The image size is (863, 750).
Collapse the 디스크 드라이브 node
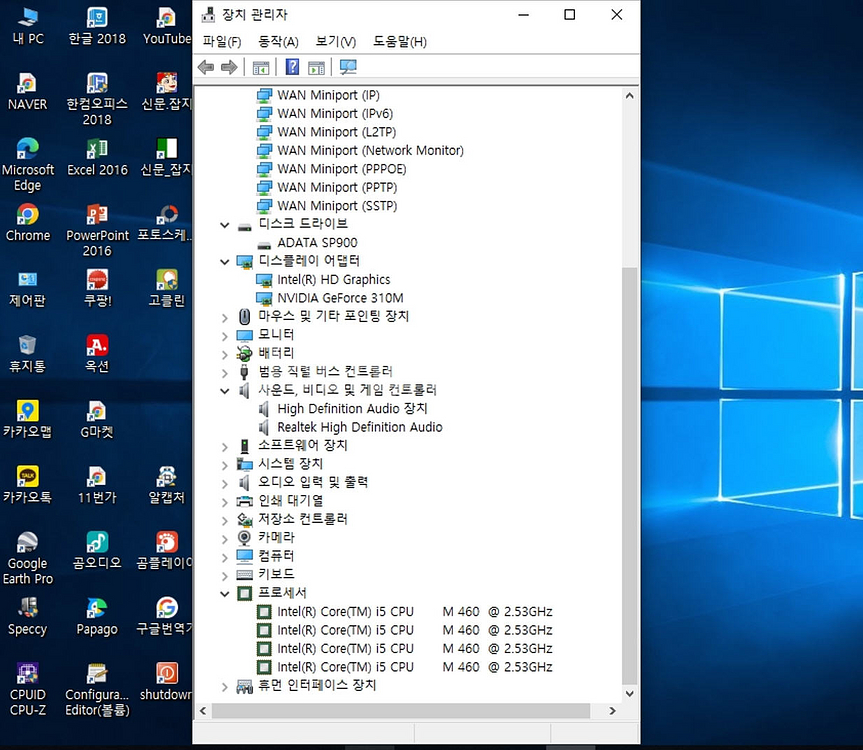pos(225,225)
